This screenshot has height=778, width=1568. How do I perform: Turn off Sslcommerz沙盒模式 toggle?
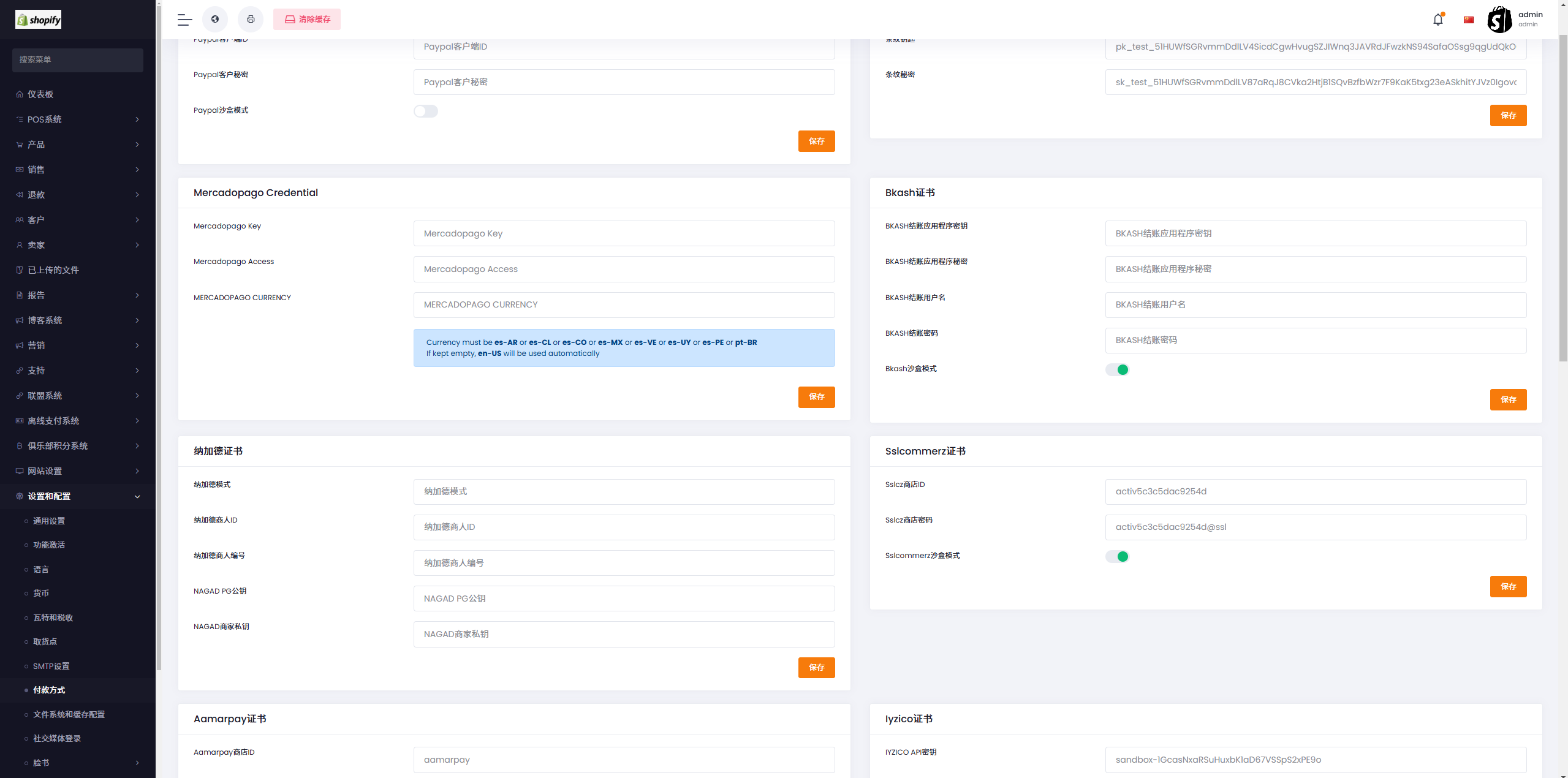point(1117,556)
